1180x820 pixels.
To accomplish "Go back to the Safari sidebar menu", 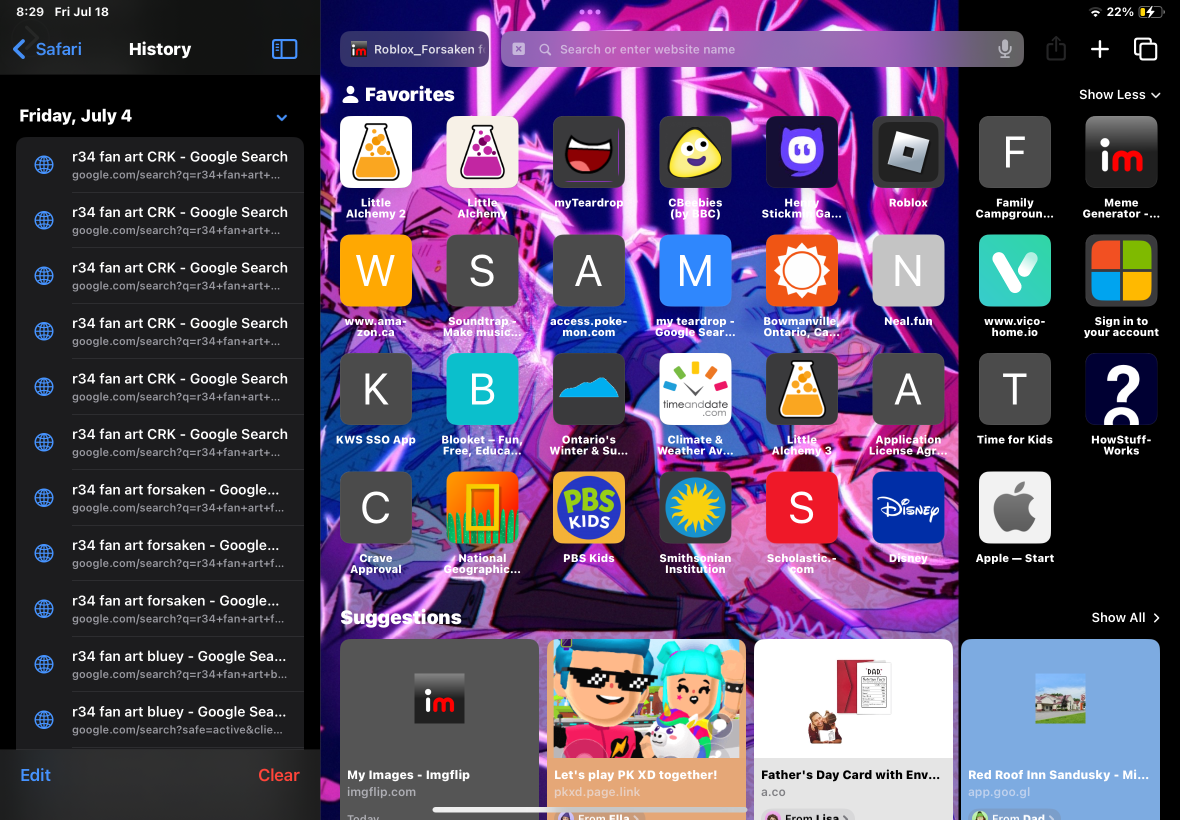I will coord(47,49).
